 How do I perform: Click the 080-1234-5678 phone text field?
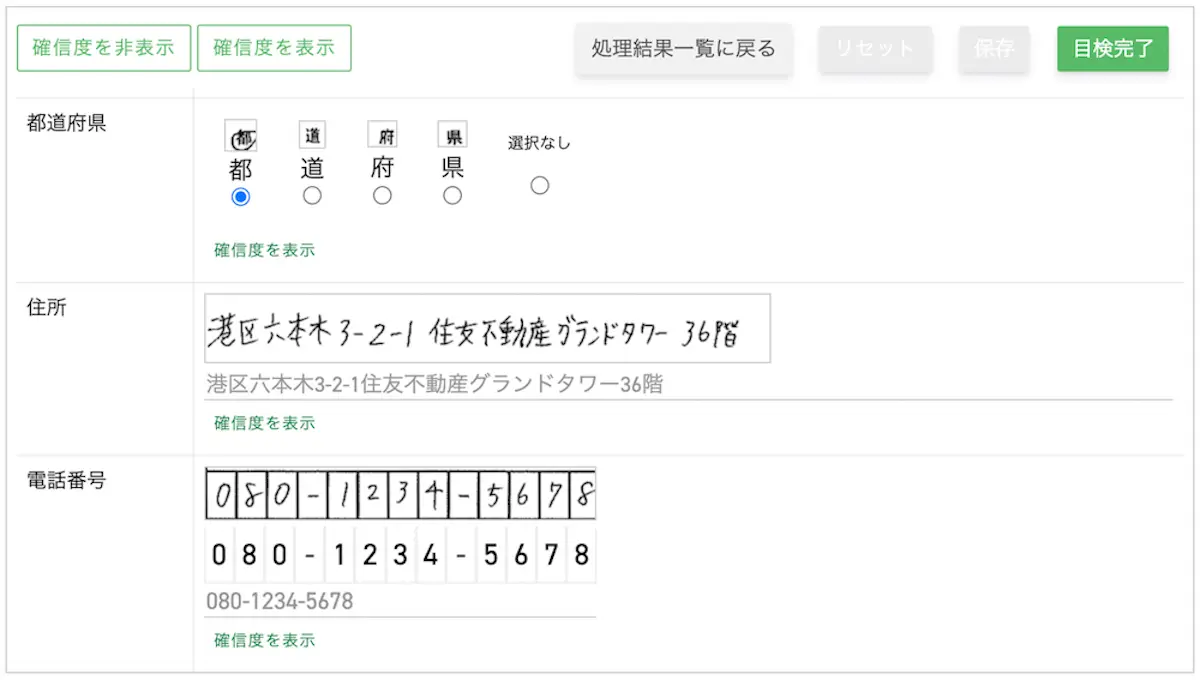400,602
